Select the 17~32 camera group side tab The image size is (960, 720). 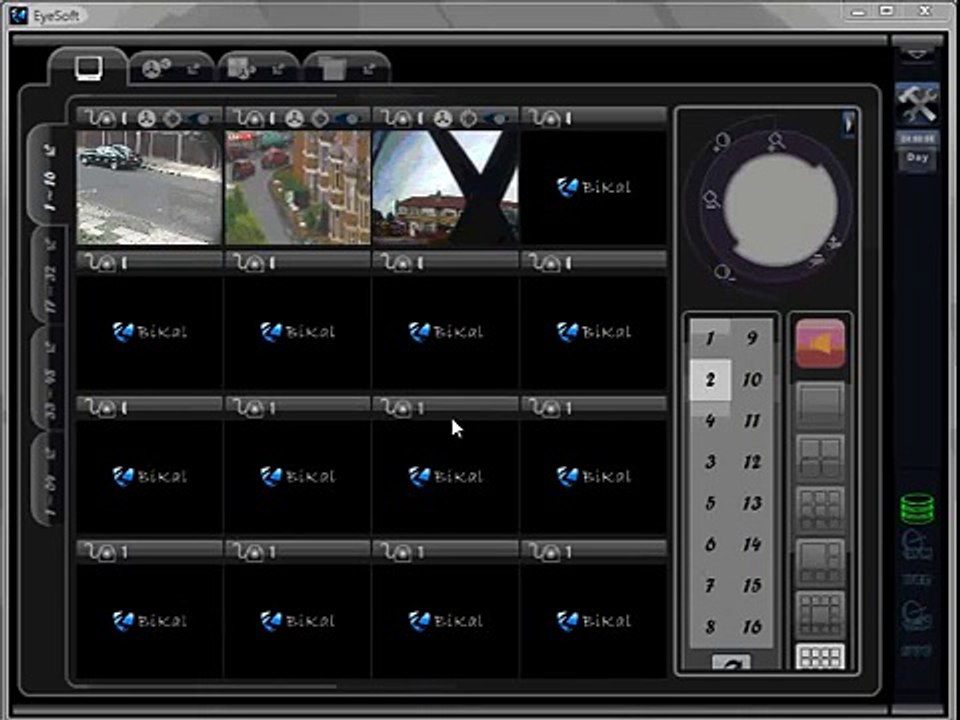click(50, 276)
